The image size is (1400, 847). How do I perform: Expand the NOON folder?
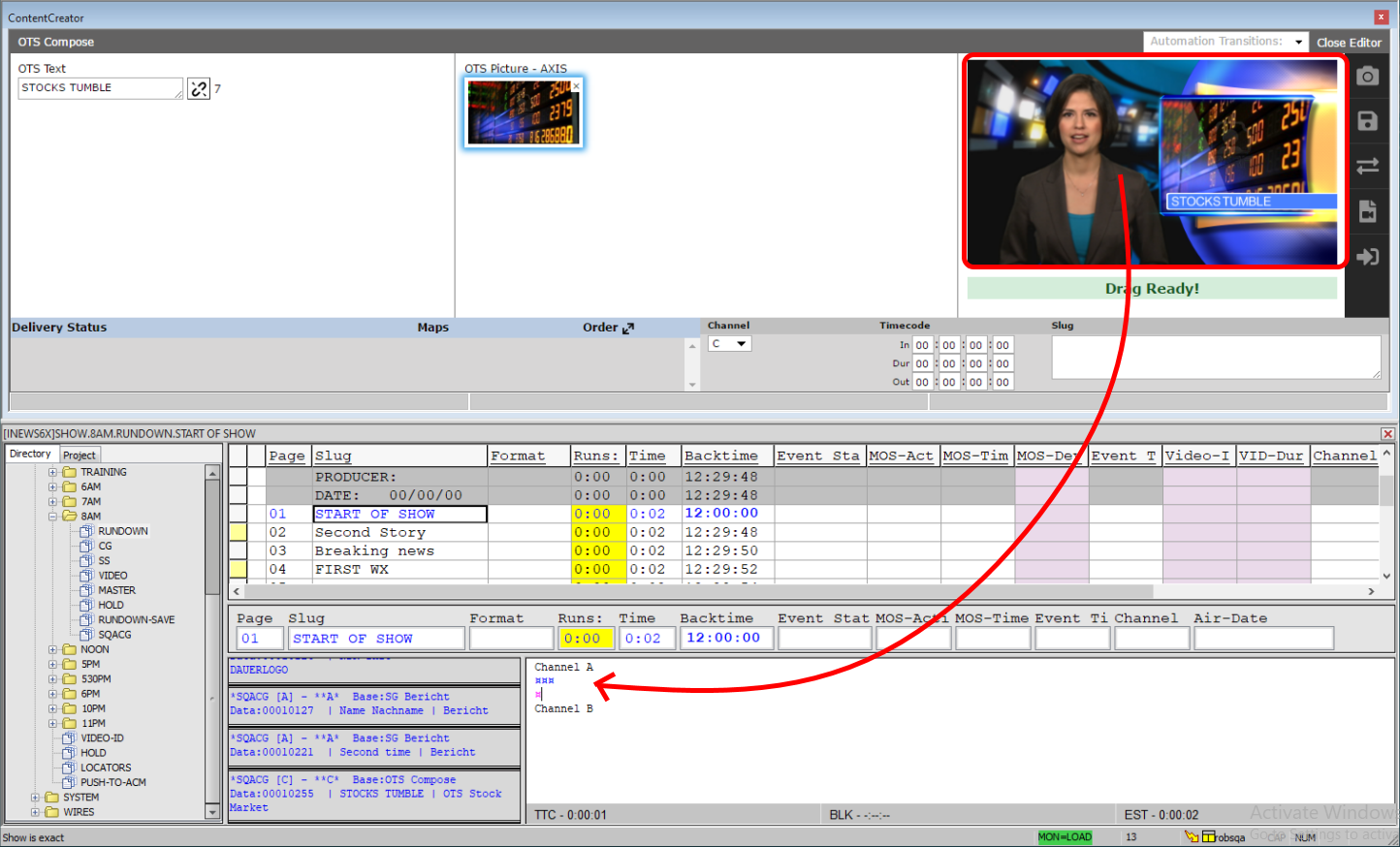tap(53, 650)
